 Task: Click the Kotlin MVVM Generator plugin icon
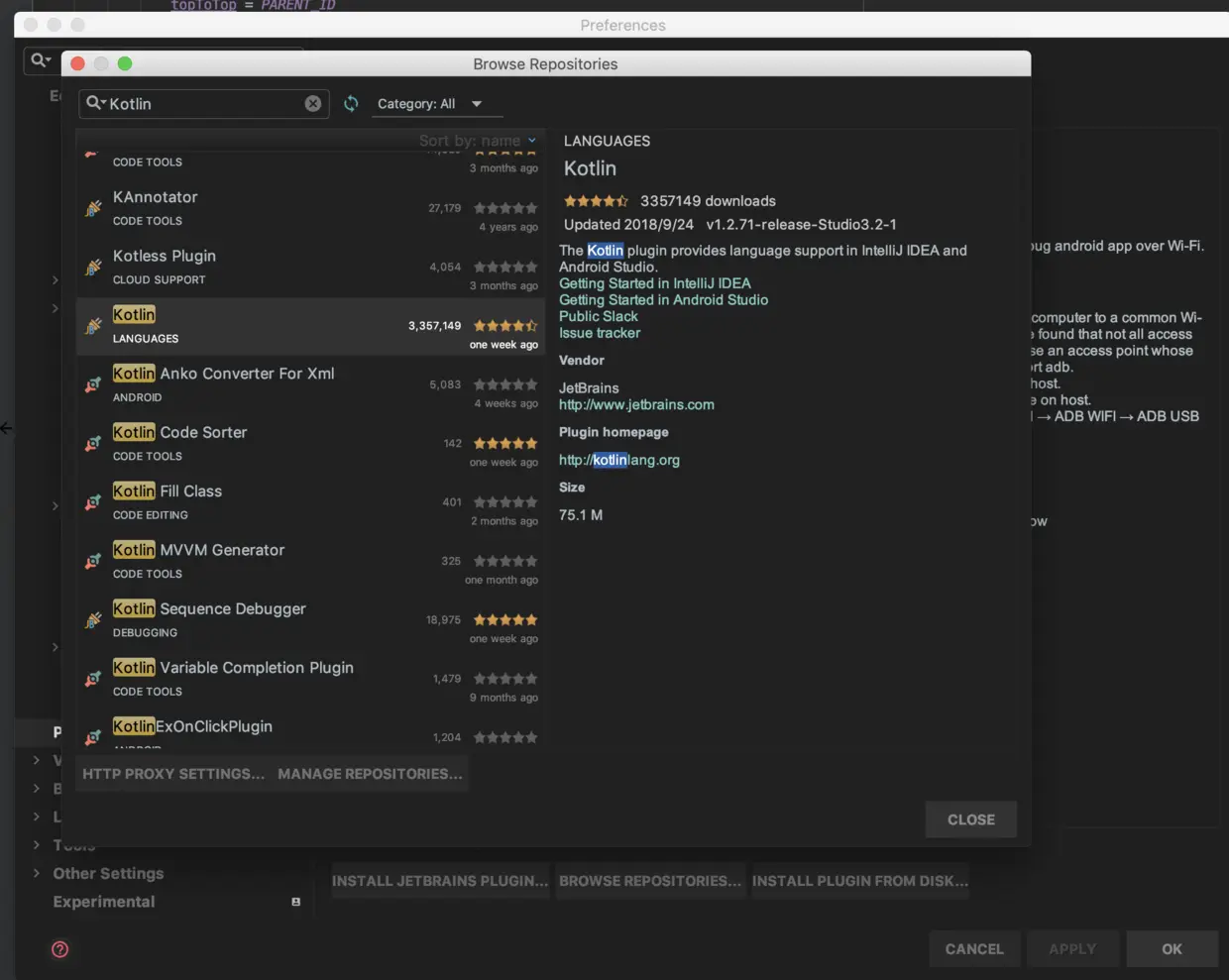click(x=92, y=562)
